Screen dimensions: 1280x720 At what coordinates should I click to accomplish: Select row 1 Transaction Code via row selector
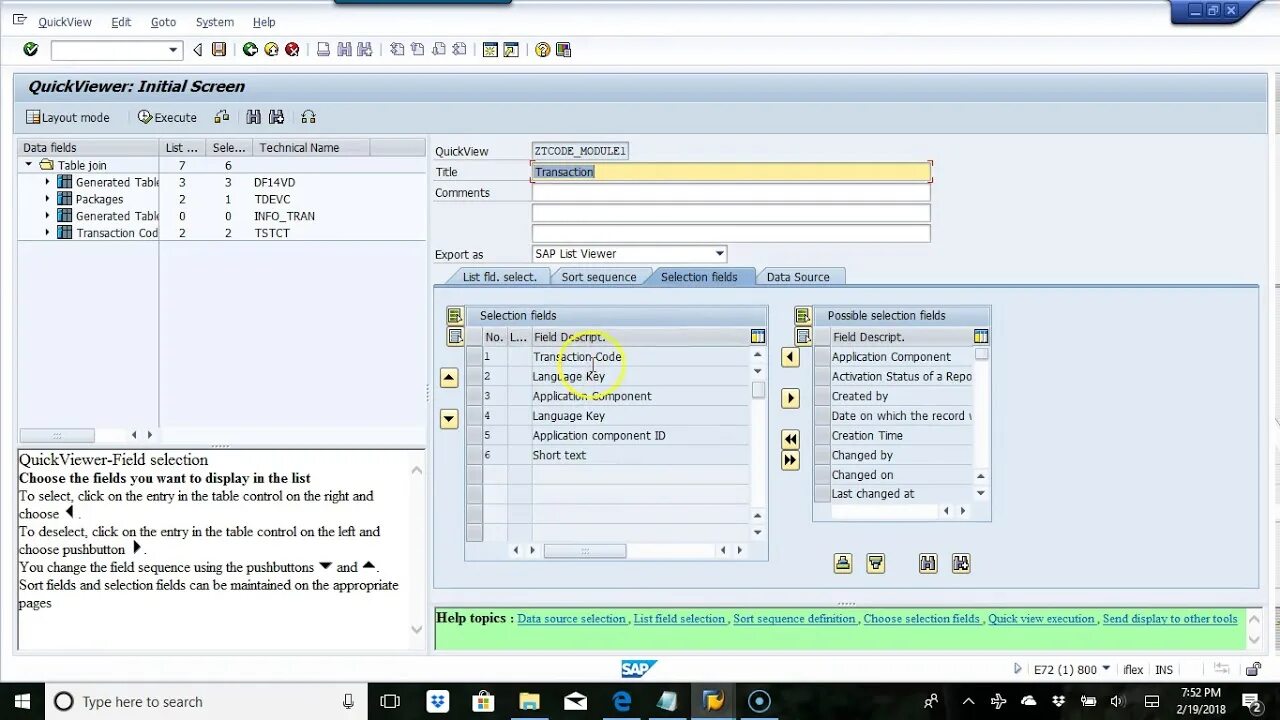[474, 357]
